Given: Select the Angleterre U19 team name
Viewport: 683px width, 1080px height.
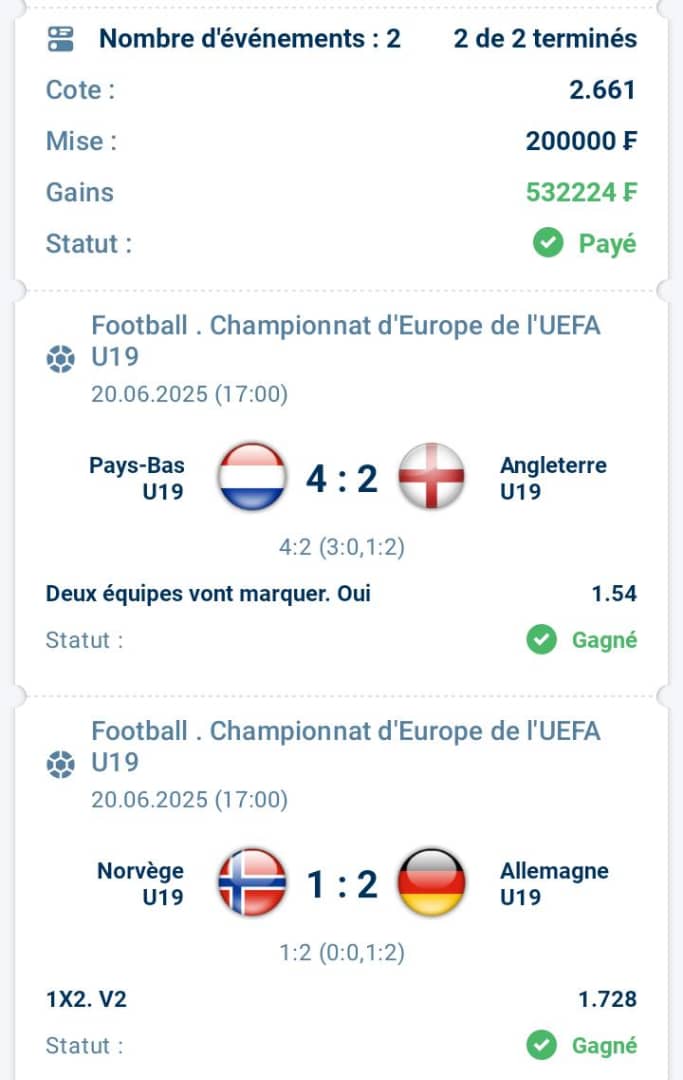Looking at the screenshot, I should point(553,478).
